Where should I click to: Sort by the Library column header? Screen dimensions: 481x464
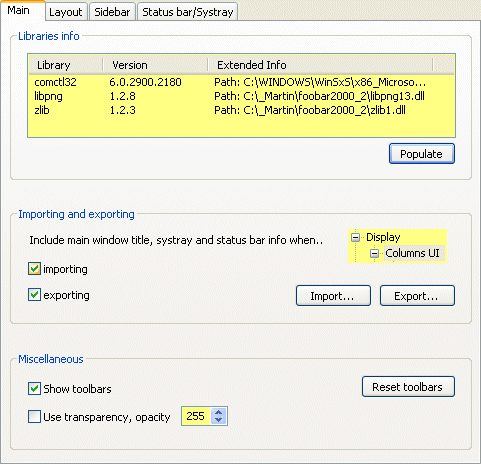pyautogui.click(x=66, y=65)
